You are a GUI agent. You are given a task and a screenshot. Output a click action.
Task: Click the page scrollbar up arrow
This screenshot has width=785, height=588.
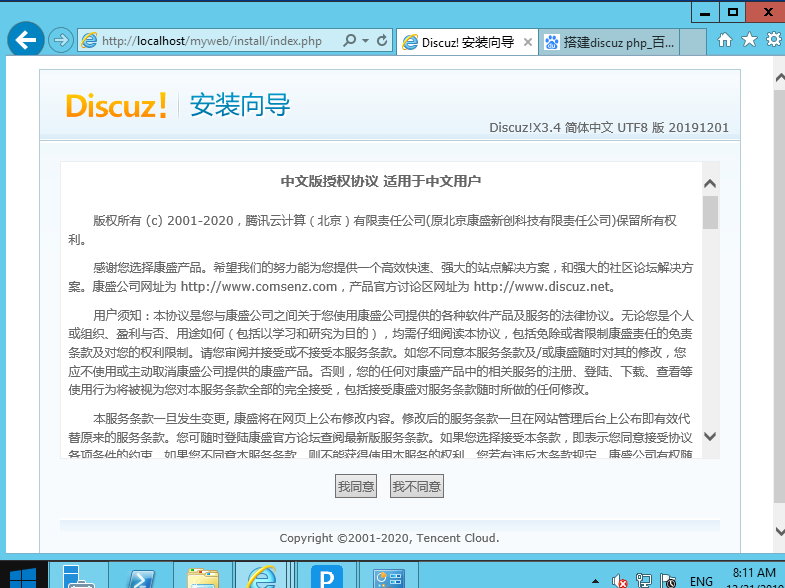pyautogui.click(x=779, y=78)
